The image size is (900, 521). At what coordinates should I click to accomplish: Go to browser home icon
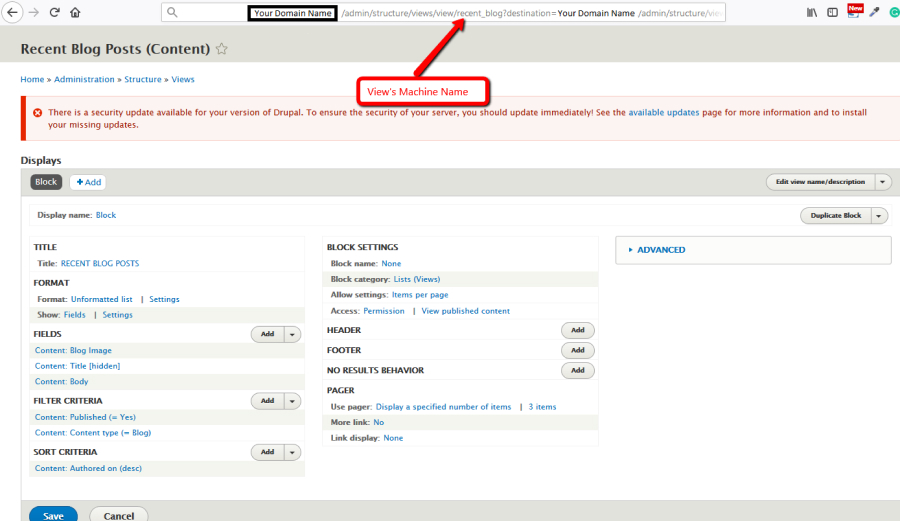(75, 12)
